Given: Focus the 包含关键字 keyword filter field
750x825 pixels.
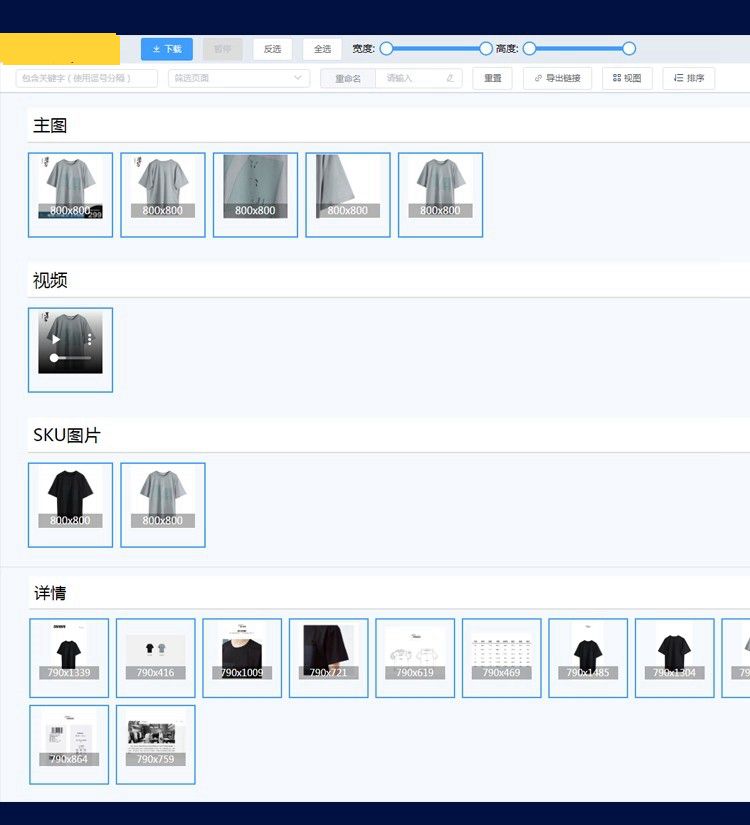Looking at the screenshot, I should tap(86, 78).
